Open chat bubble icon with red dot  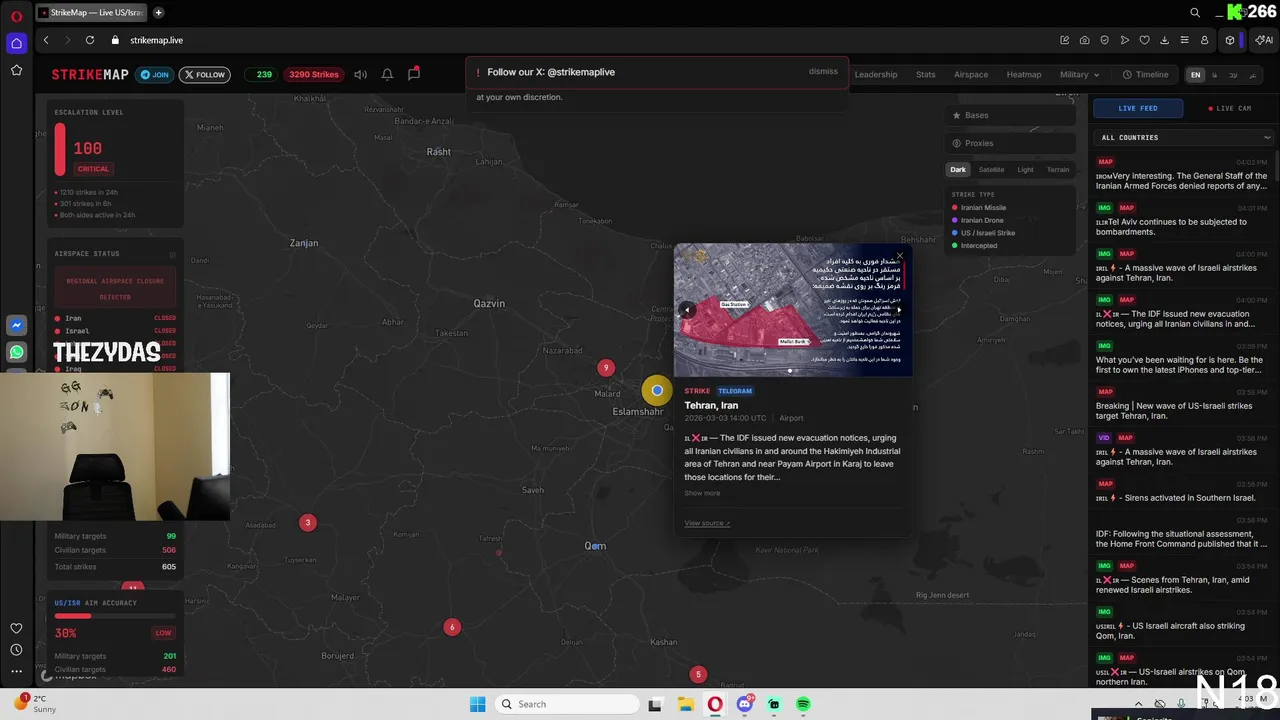[x=413, y=74]
